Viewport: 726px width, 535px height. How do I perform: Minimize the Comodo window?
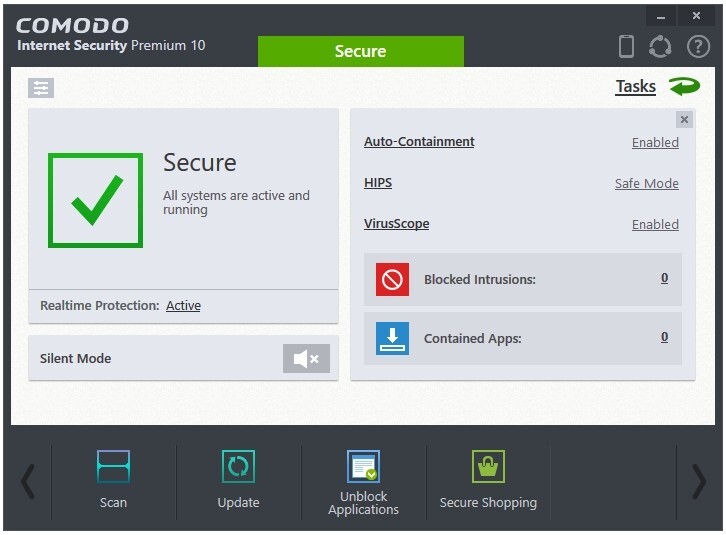(661, 17)
